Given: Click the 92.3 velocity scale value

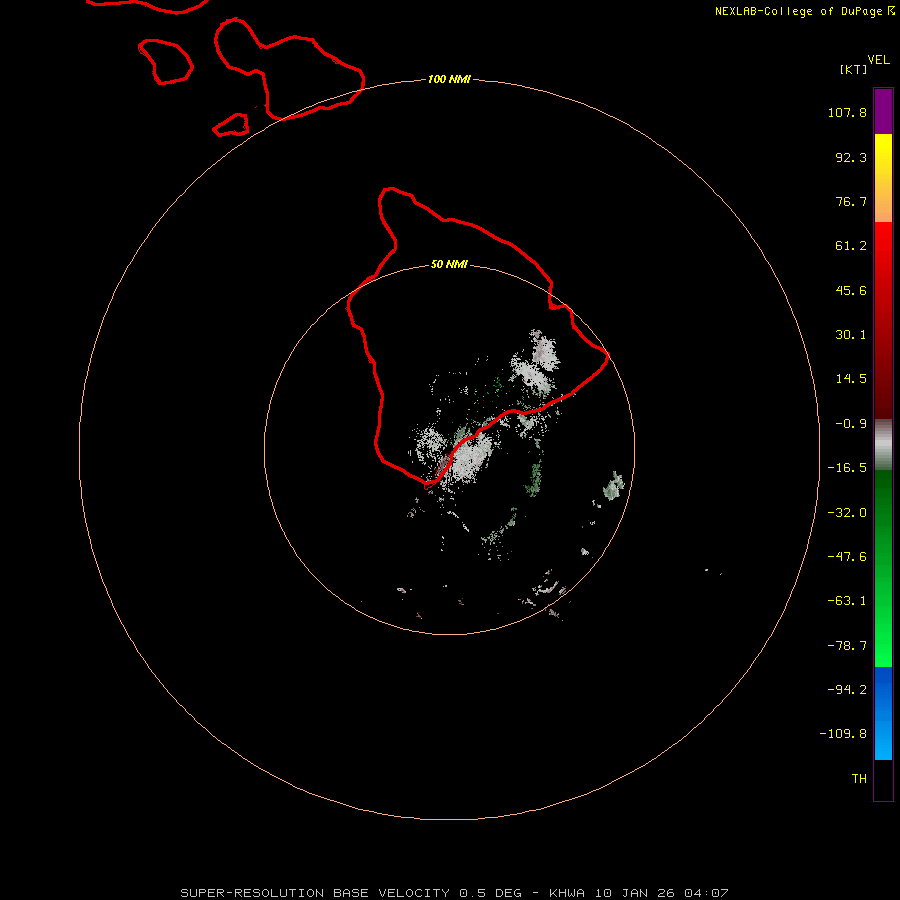Looking at the screenshot, I should point(851,157).
